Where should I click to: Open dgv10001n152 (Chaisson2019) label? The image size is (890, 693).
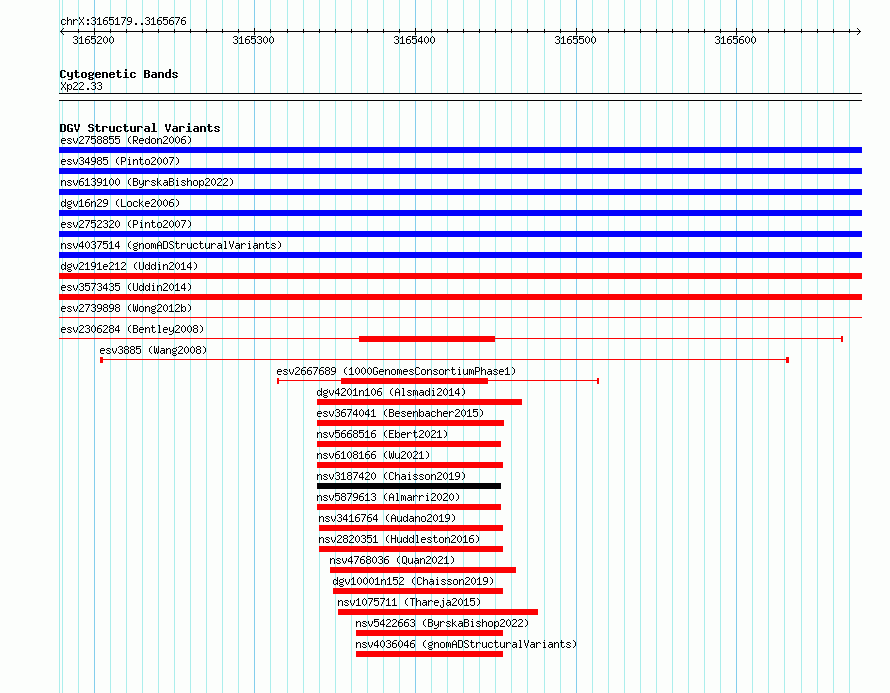[413, 581]
